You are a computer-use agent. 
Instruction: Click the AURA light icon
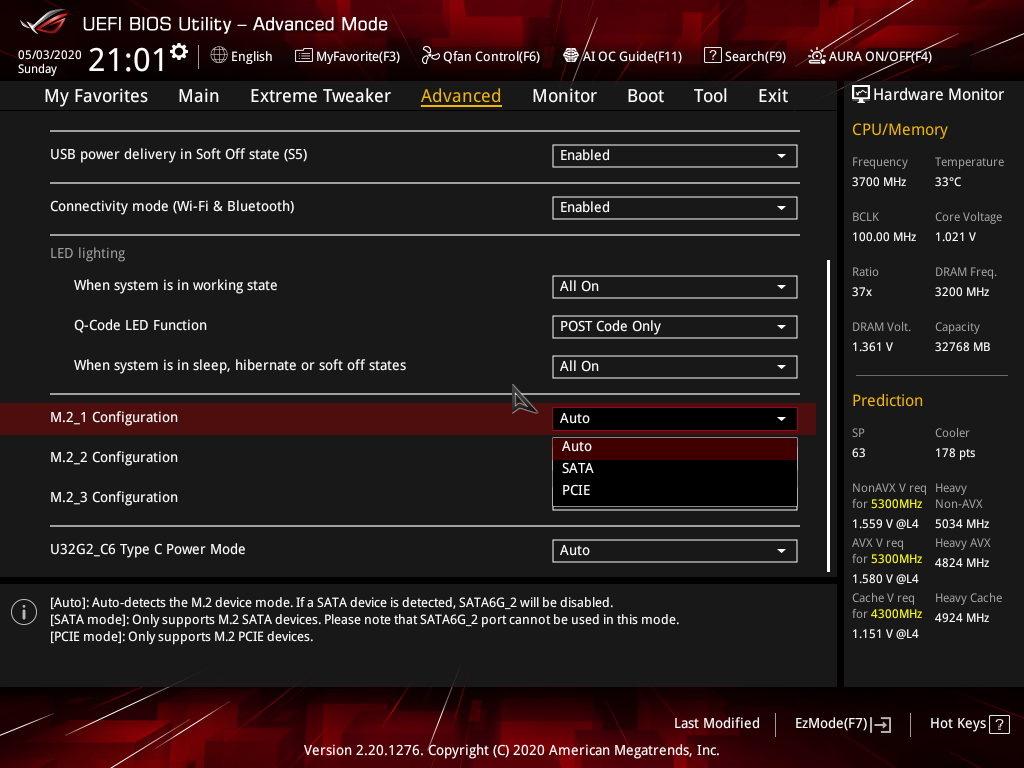[816, 56]
